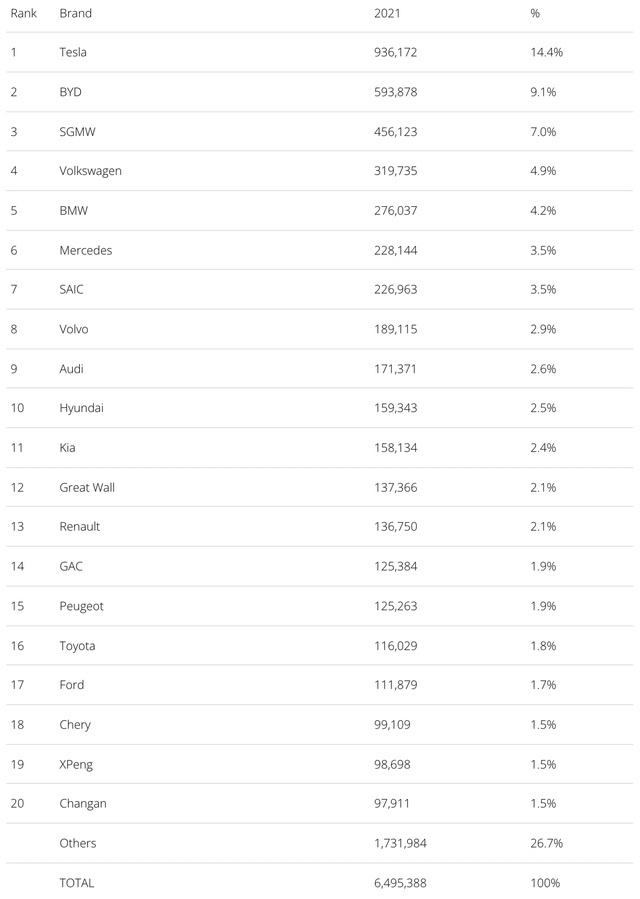Viewport: 640px width, 899px height.
Task: Select the SAIC brand name
Action: coord(71,290)
